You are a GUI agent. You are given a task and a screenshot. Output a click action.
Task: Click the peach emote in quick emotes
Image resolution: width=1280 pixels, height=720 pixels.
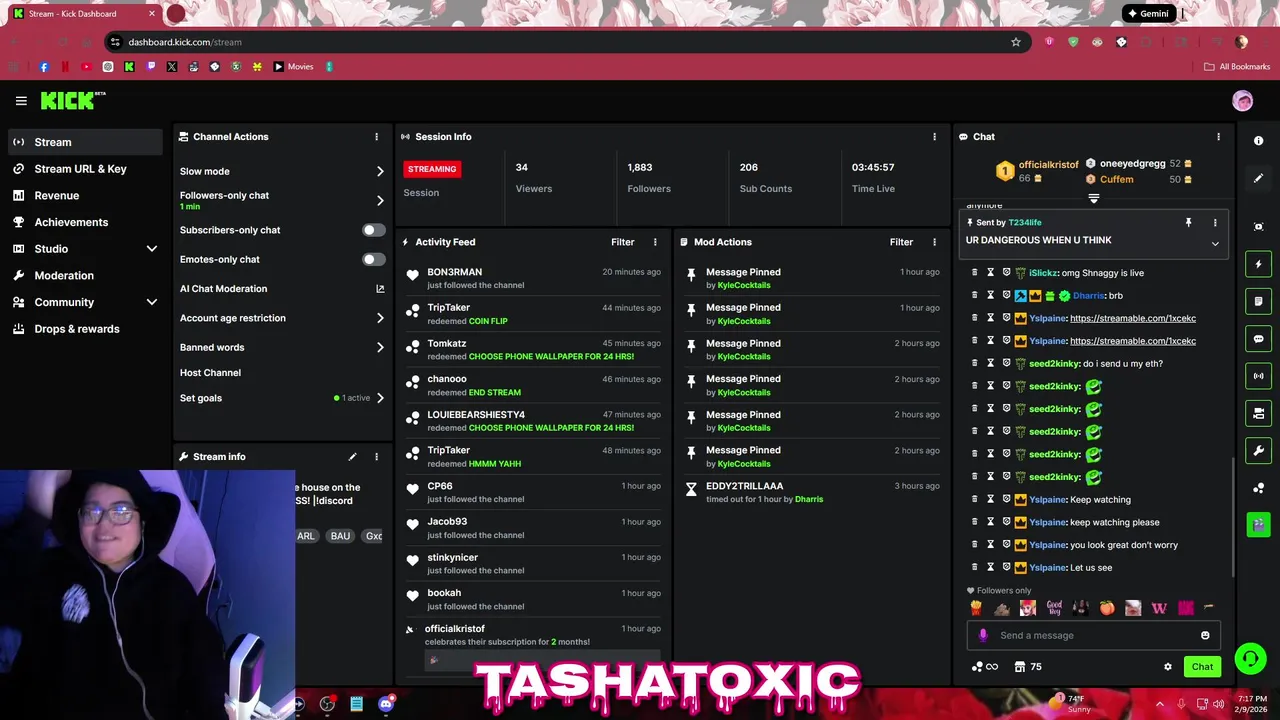(x=1107, y=608)
